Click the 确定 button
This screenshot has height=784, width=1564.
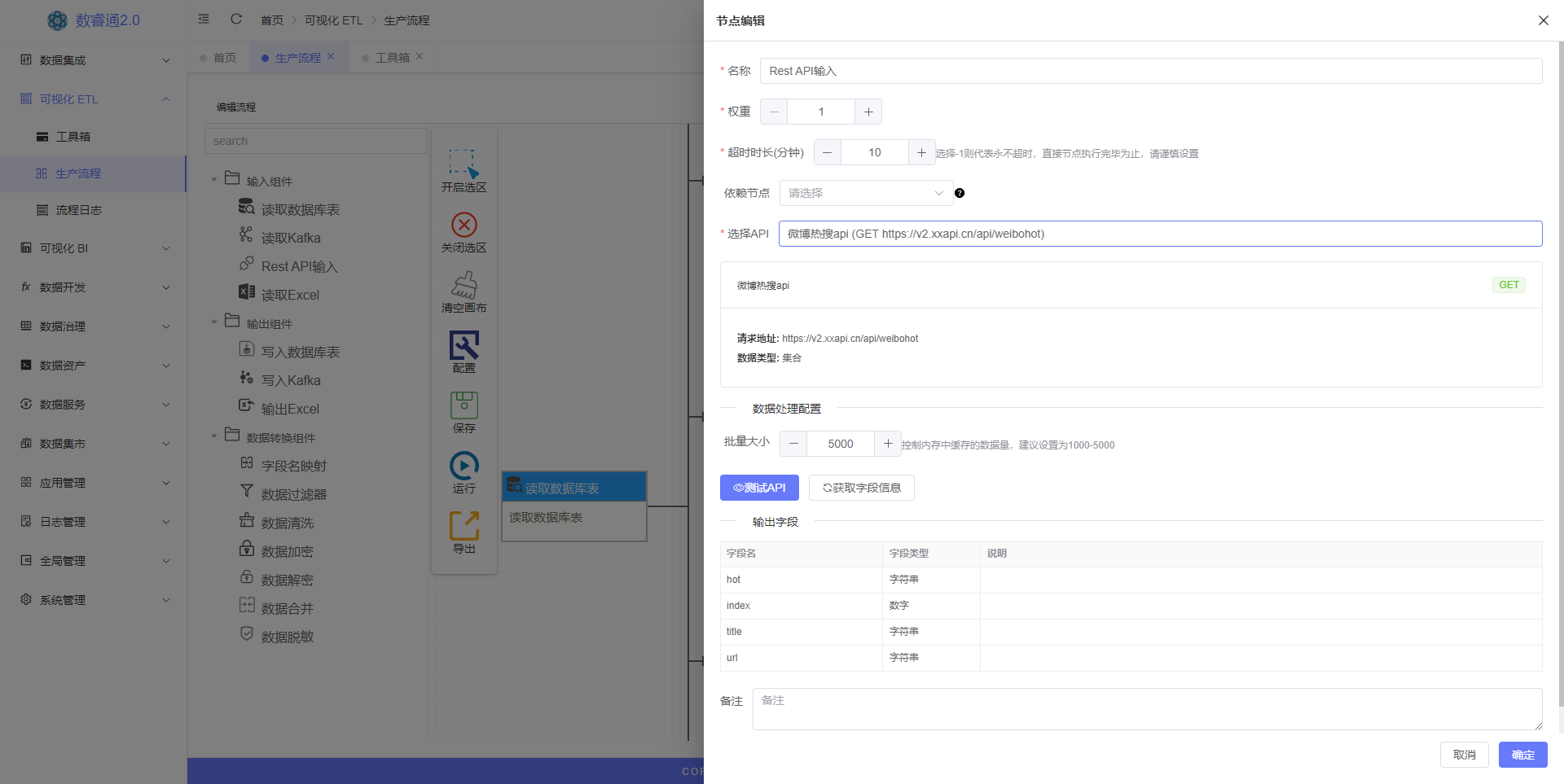[1523, 755]
